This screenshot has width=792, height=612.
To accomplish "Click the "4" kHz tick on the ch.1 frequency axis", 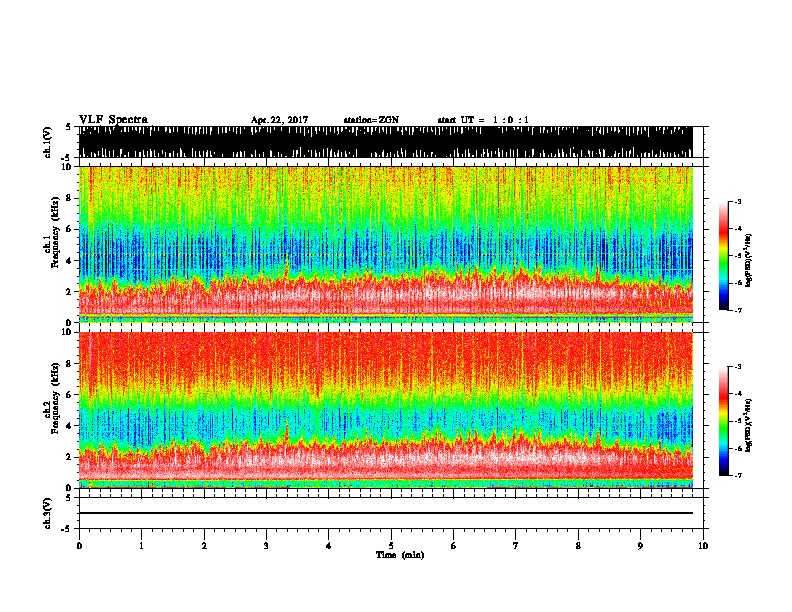I will point(70,261).
